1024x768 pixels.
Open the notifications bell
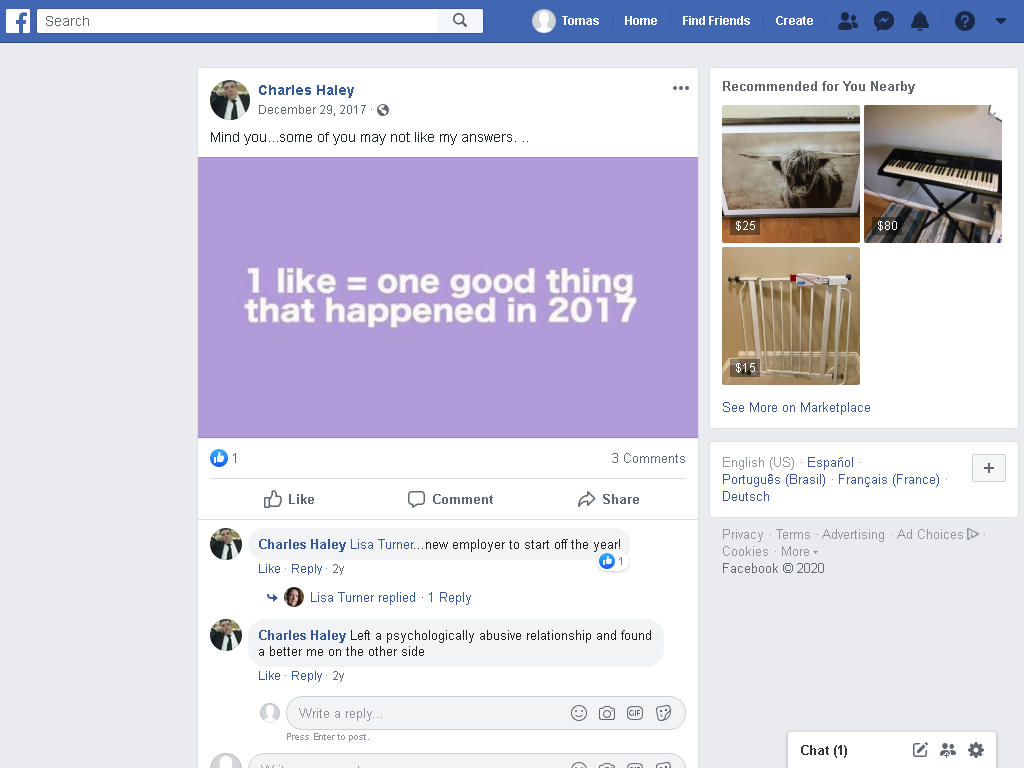pyautogui.click(x=920, y=21)
